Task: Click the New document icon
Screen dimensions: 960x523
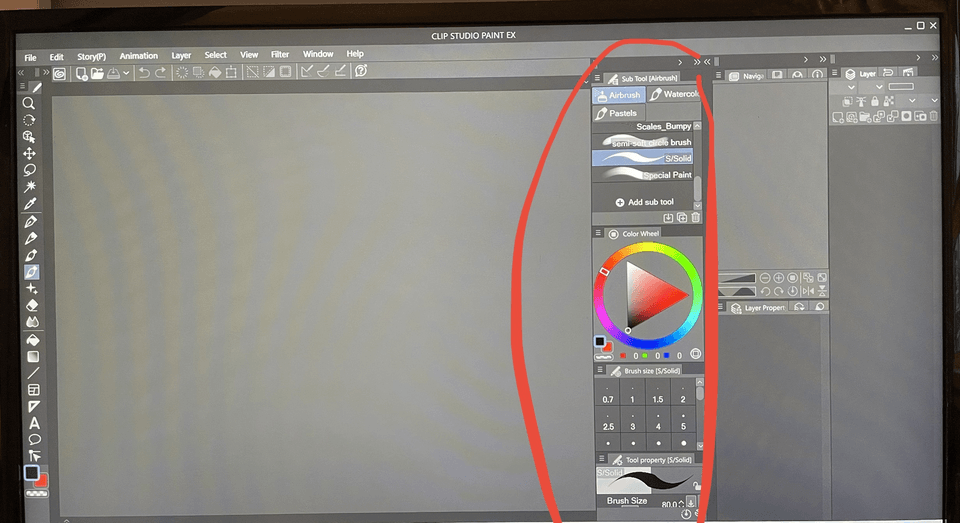Action: click(x=81, y=73)
